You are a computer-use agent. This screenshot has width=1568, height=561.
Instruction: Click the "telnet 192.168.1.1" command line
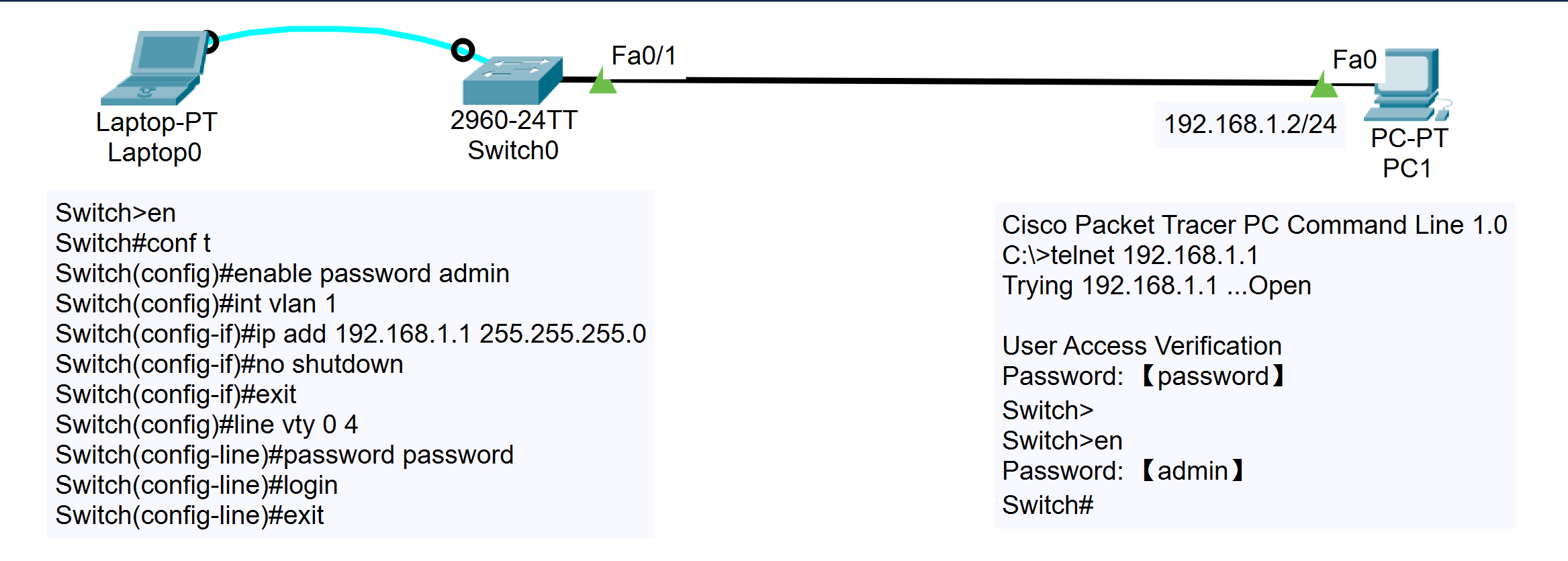1129,255
